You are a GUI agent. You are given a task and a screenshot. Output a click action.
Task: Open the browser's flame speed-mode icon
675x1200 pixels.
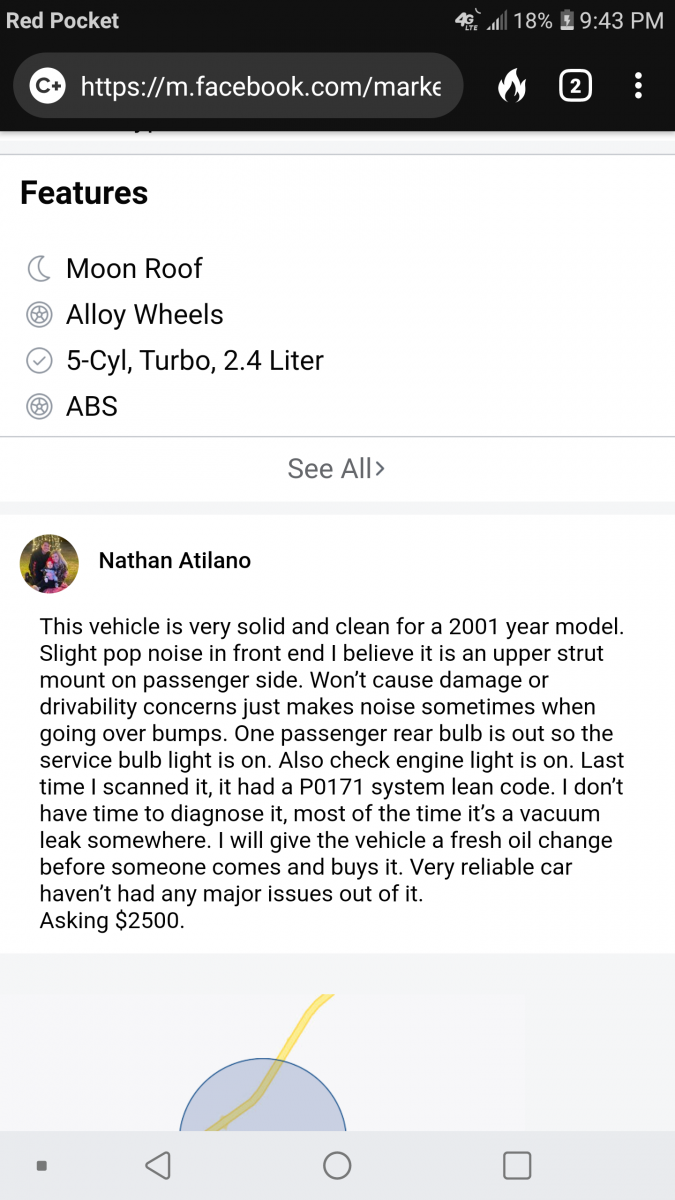click(x=512, y=86)
